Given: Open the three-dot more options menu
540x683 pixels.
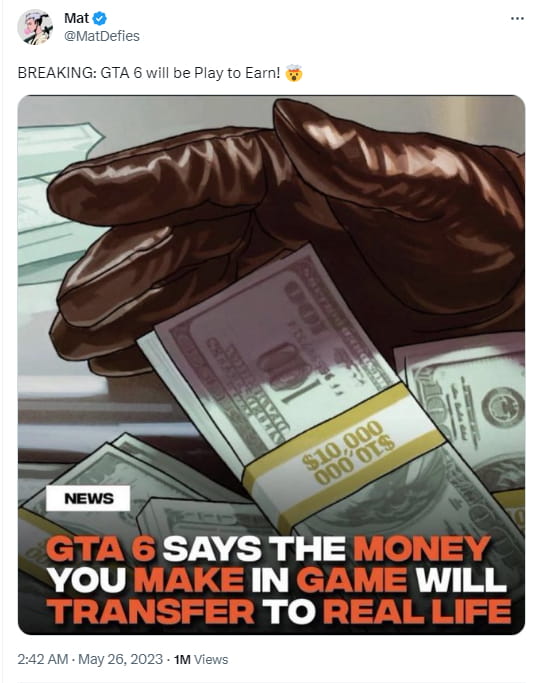Looking at the screenshot, I should coord(517,19).
